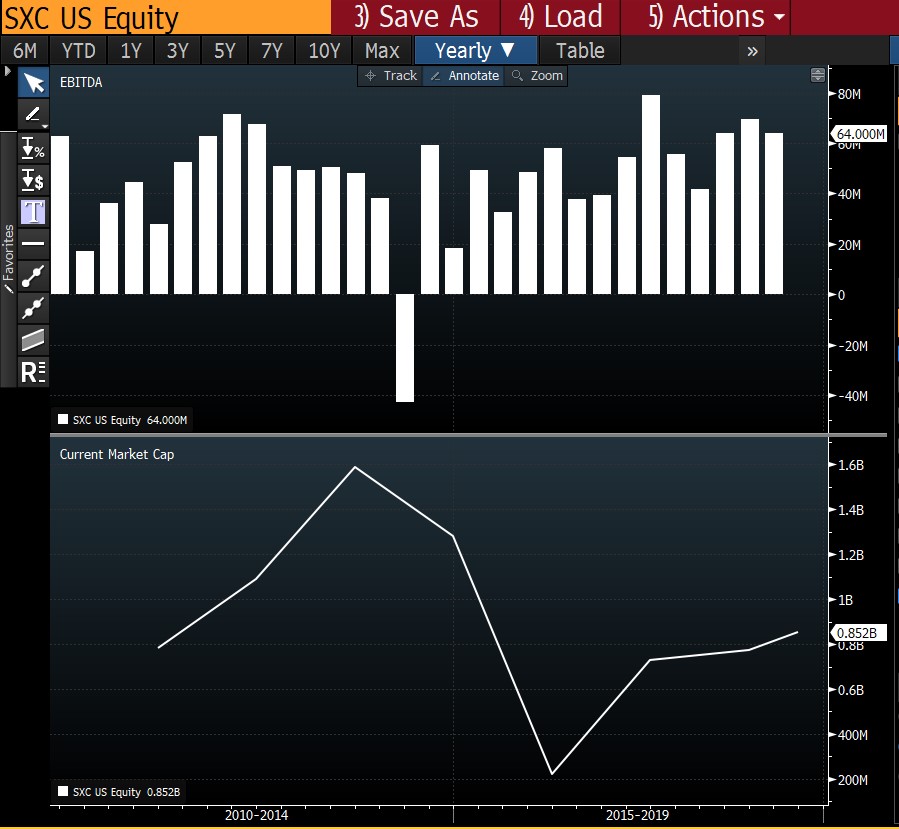Toggle Annotate mode on chart

(x=463, y=76)
